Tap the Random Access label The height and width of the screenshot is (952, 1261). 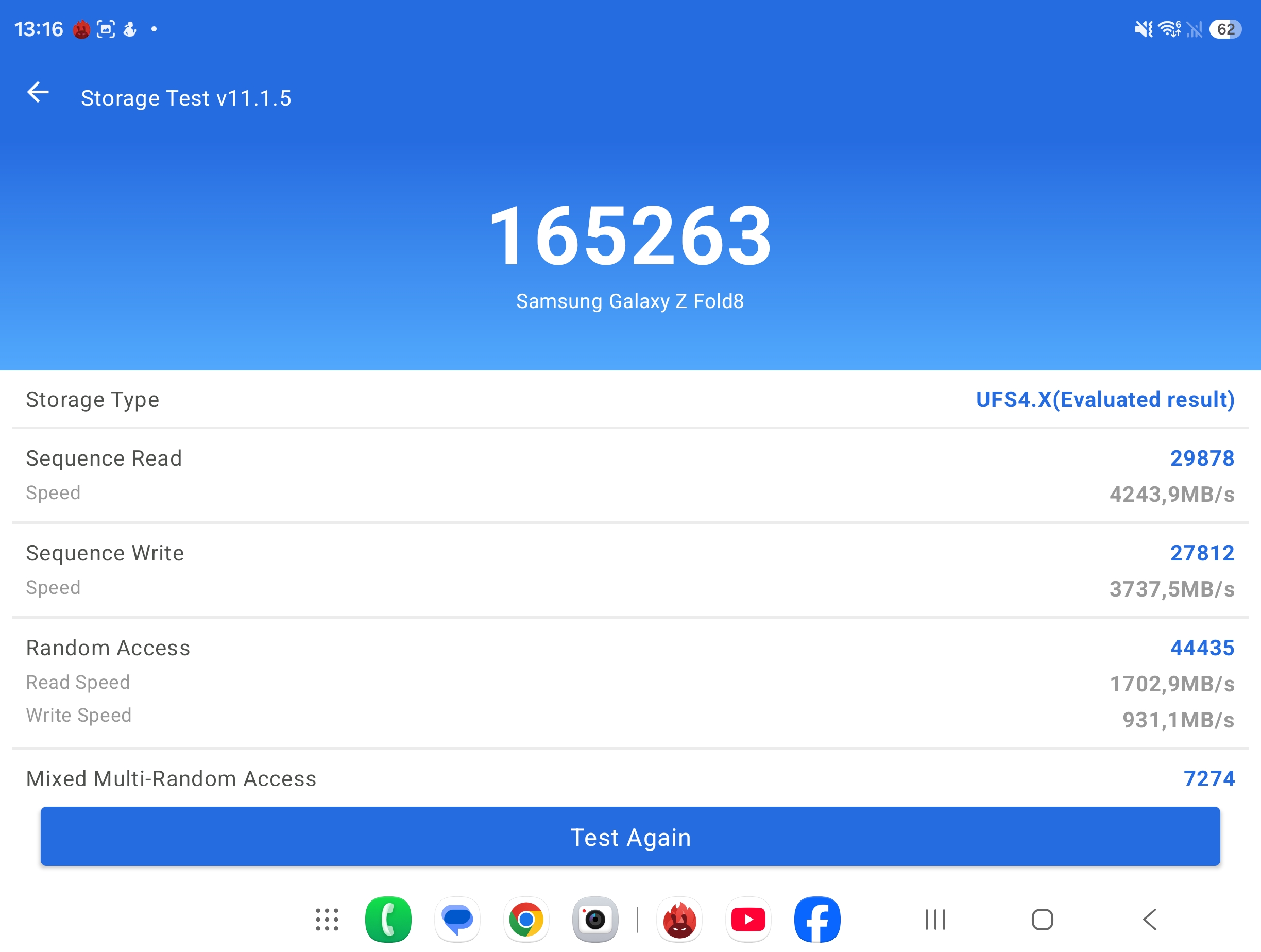pos(108,648)
